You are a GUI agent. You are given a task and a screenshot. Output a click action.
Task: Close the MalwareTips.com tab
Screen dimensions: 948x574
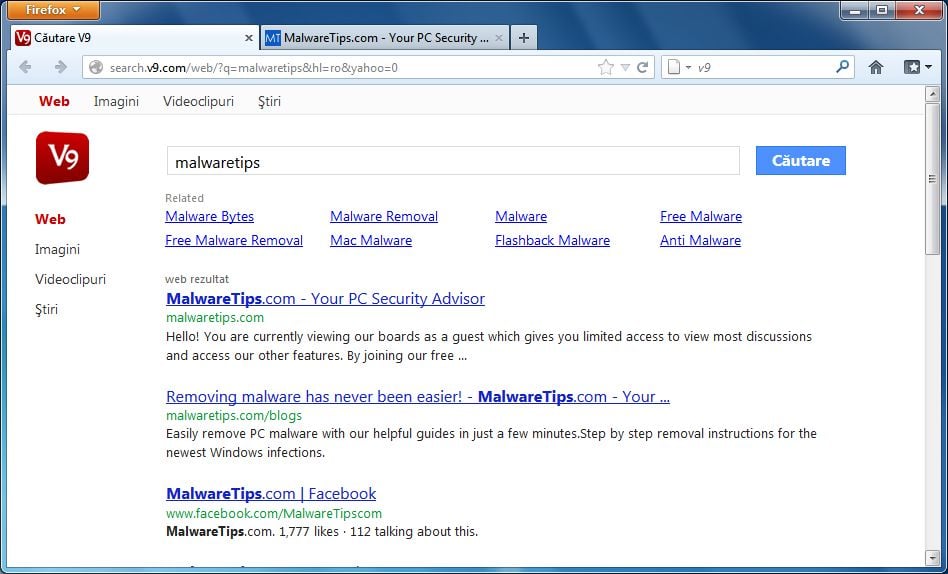499,38
